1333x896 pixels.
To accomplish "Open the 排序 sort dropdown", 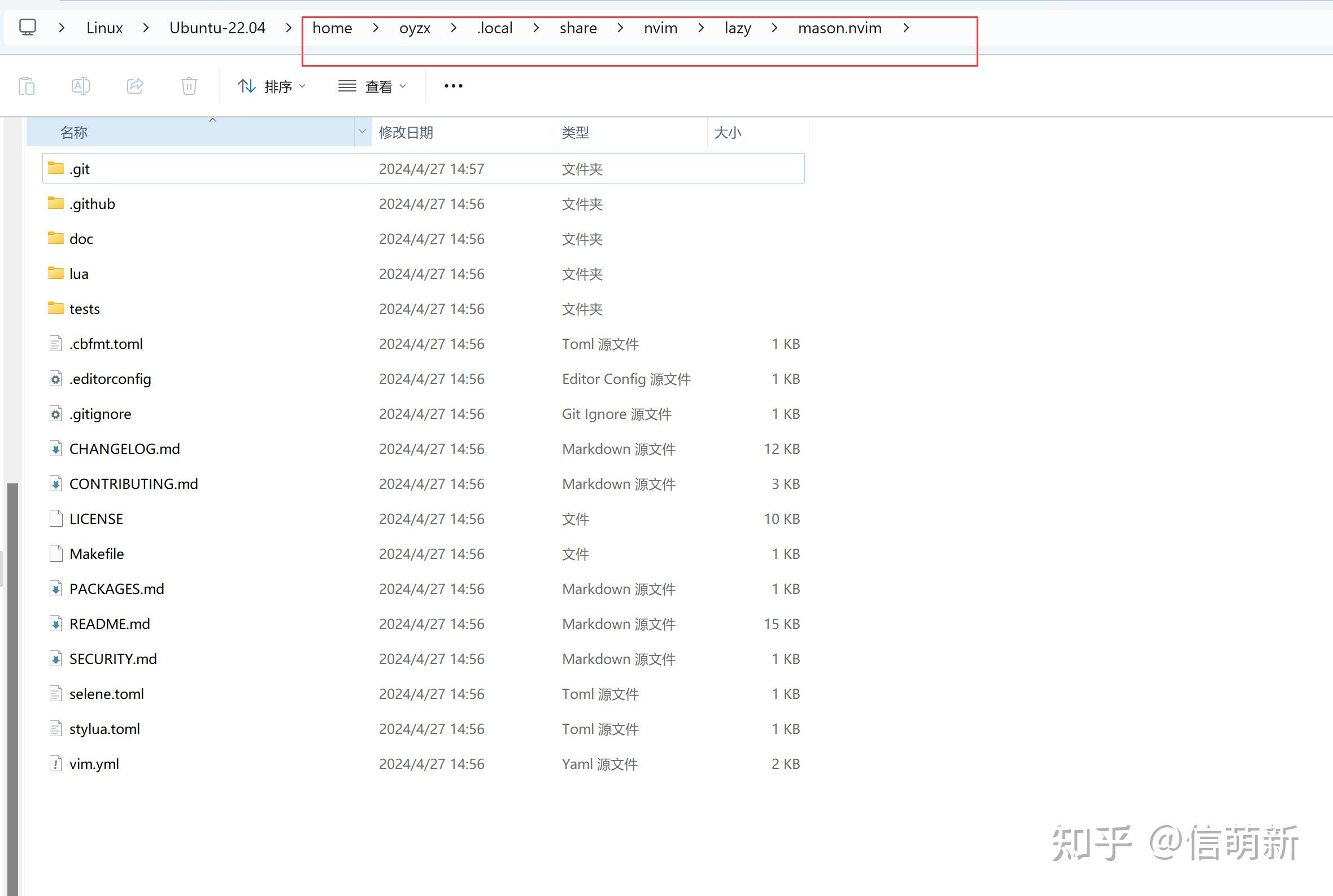I will (x=272, y=86).
